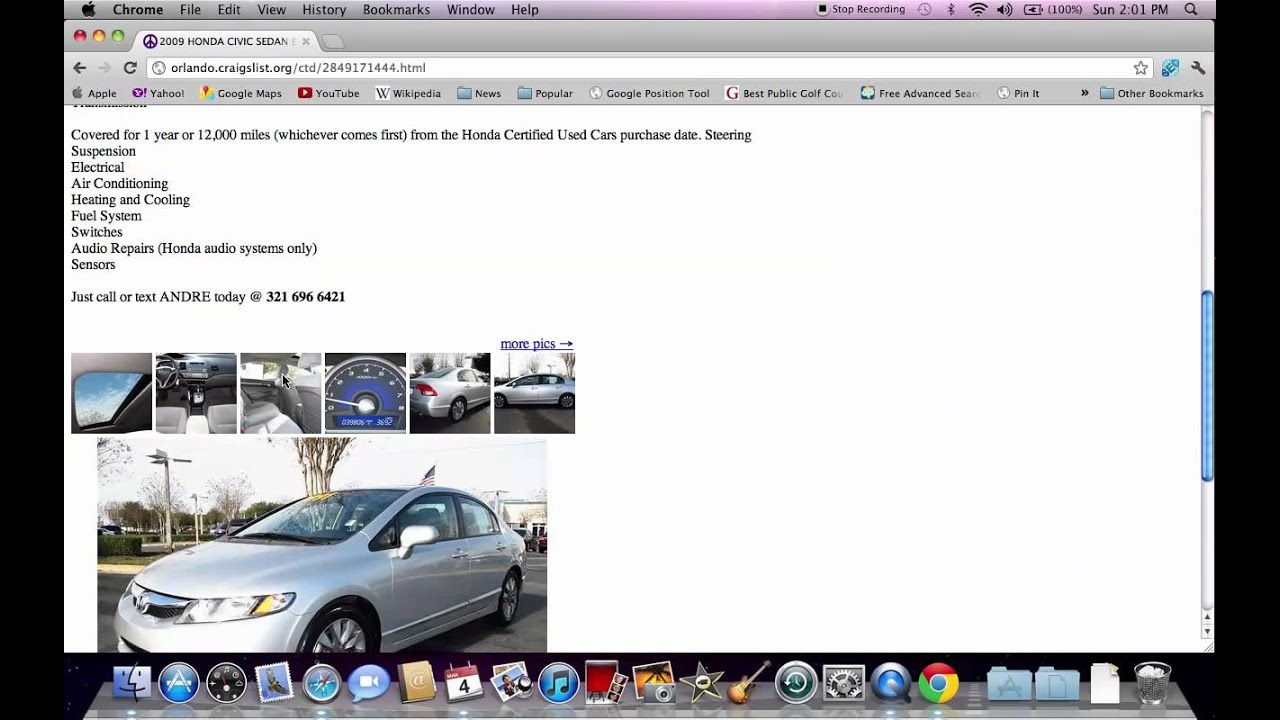The image size is (1280, 720).
Task: Open the Time Machine menu bar icon
Action: 924,9
